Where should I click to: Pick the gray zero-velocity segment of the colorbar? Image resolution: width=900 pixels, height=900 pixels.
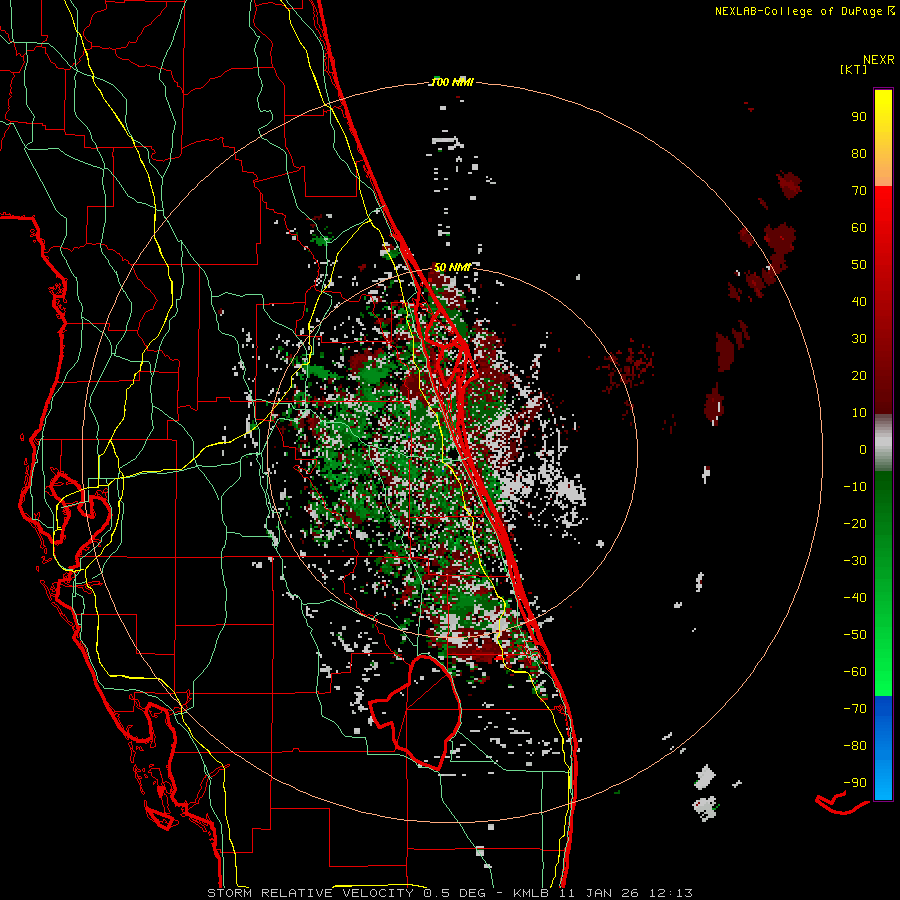pos(883,443)
